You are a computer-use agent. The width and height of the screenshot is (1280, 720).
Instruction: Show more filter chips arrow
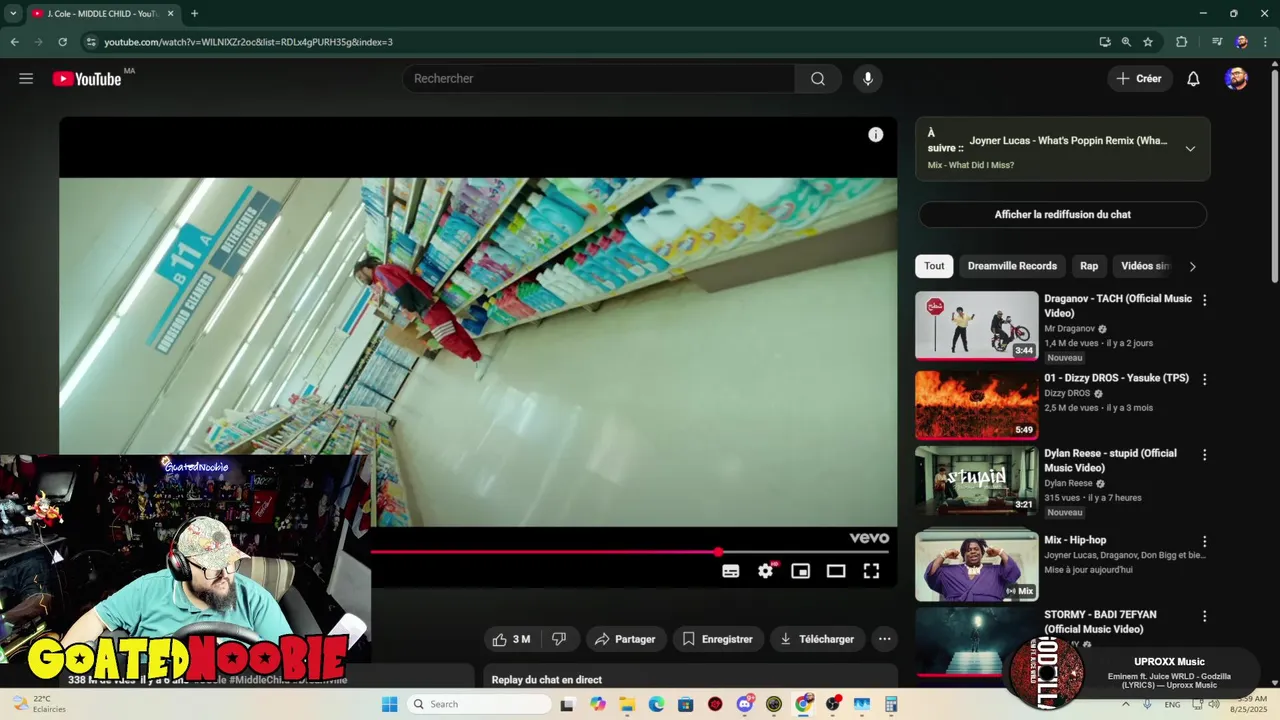coord(1192,267)
